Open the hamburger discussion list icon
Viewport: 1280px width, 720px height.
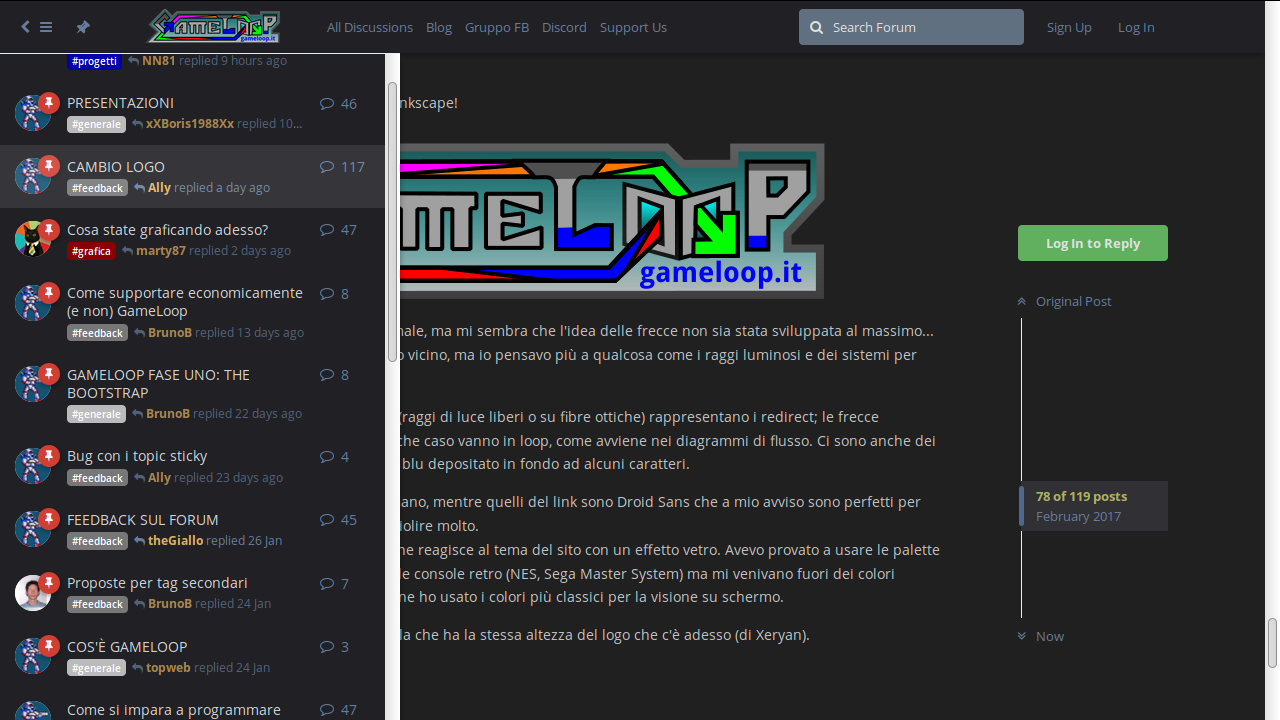pyautogui.click(x=46, y=27)
